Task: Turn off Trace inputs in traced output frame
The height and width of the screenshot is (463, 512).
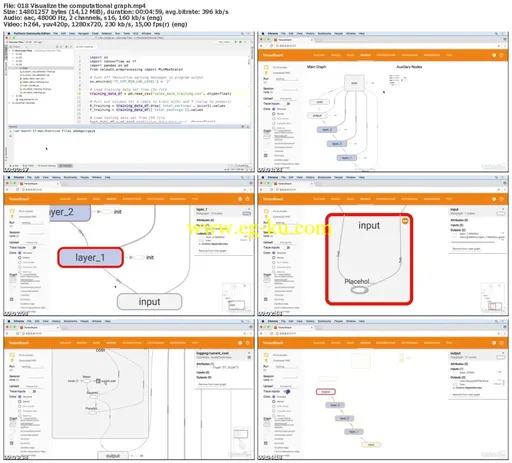Action: tap(287, 392)
